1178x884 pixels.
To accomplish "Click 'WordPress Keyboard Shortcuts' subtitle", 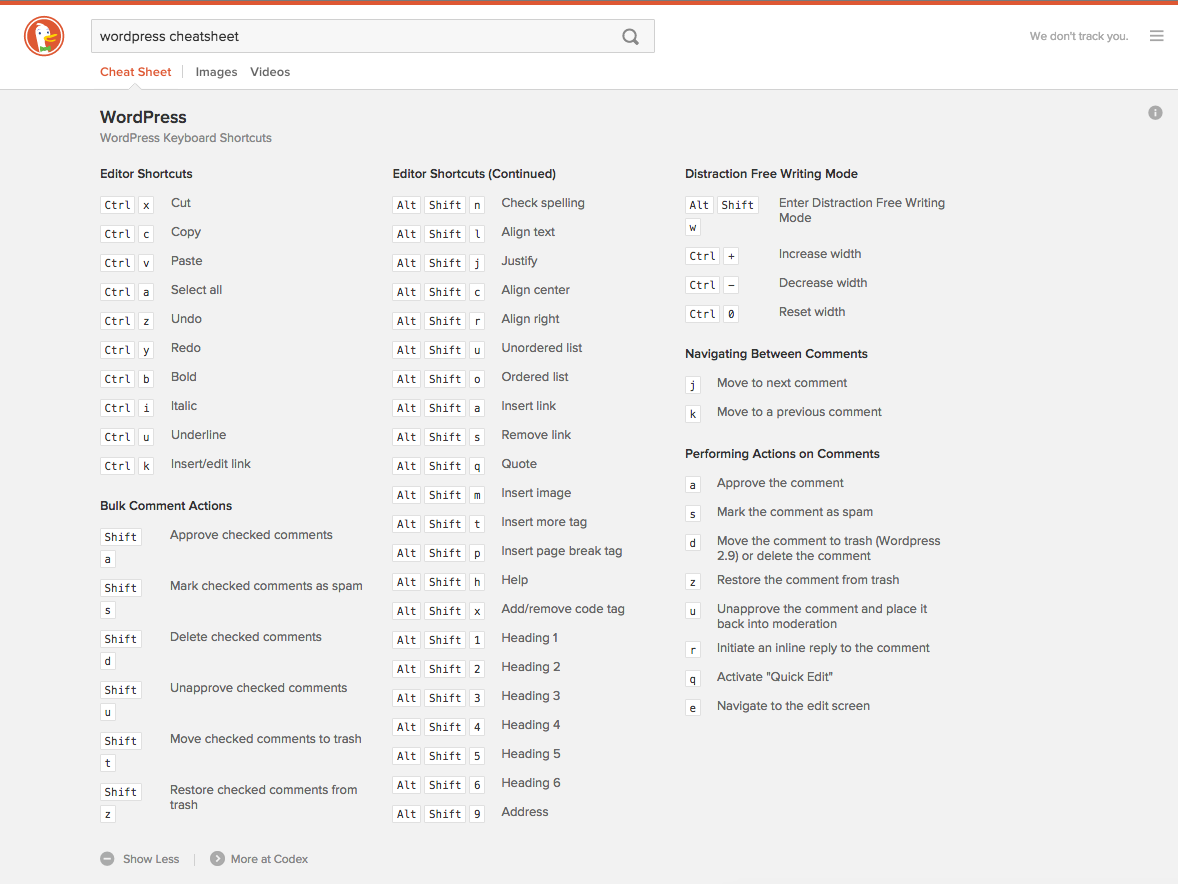I will click(x=186, y=138).
